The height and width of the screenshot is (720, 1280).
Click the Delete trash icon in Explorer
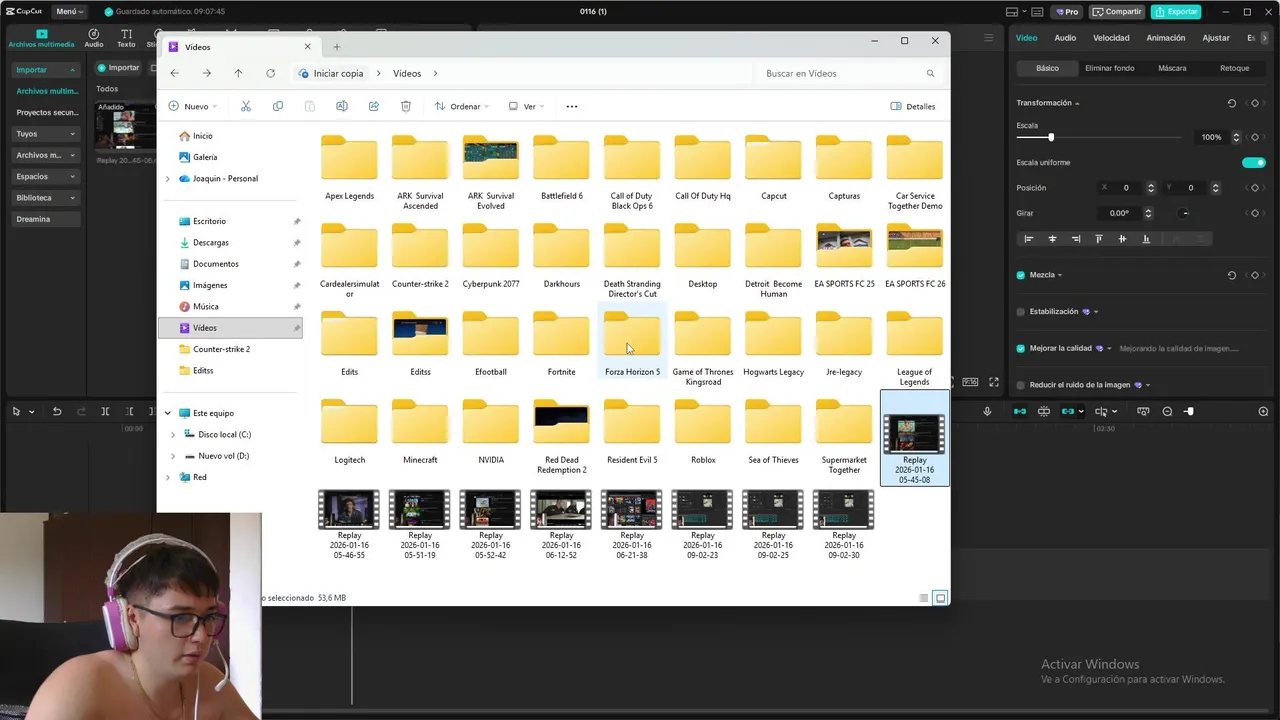tap(406, 106)
